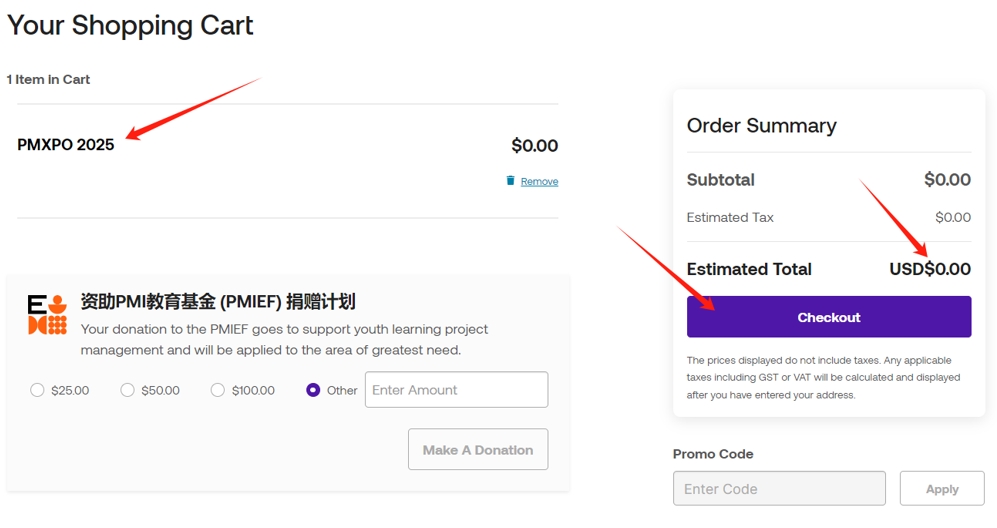997x528 pixels.
Task: Click the PMXPO 2025 item title
Action: click(65, 145)
